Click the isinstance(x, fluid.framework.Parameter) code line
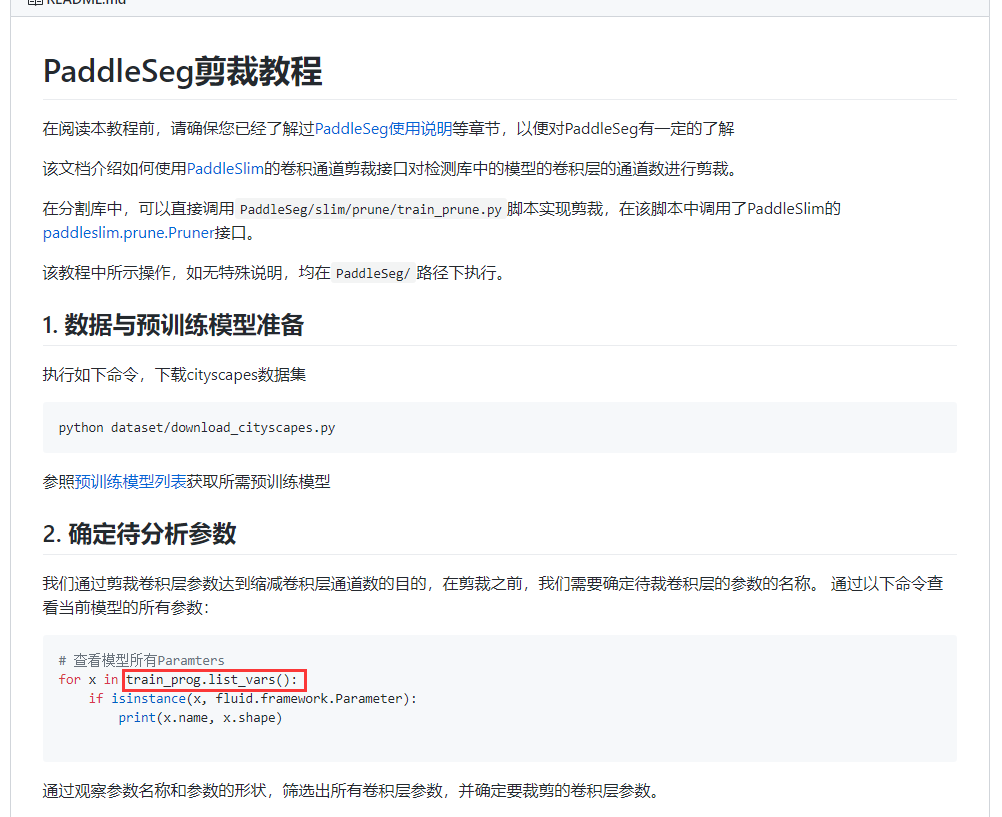1002x817 pixels. [x=252, y=699]
